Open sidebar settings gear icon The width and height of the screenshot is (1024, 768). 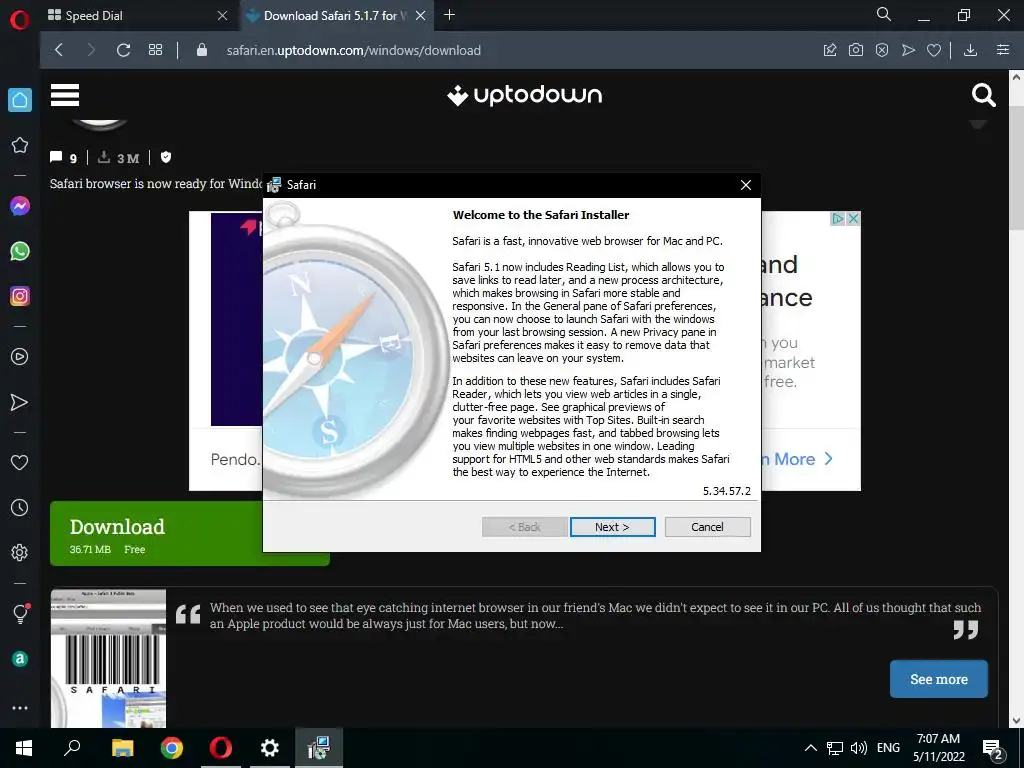point(20,552)
